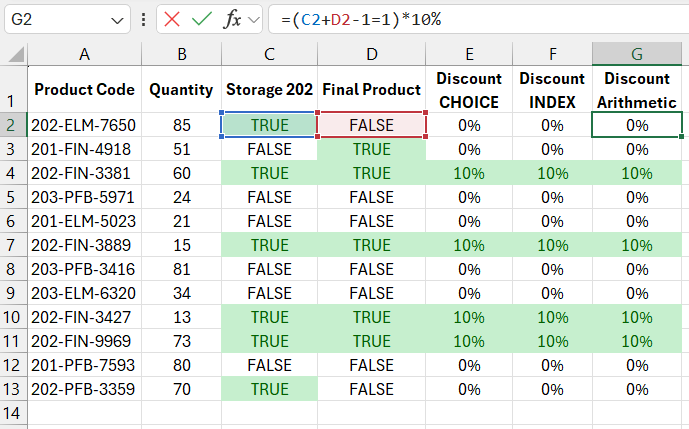The width and height of the screenshot is (689, 429).
Task: Click the Discount CHOICE header cell
Action: [x=469, y=89]
